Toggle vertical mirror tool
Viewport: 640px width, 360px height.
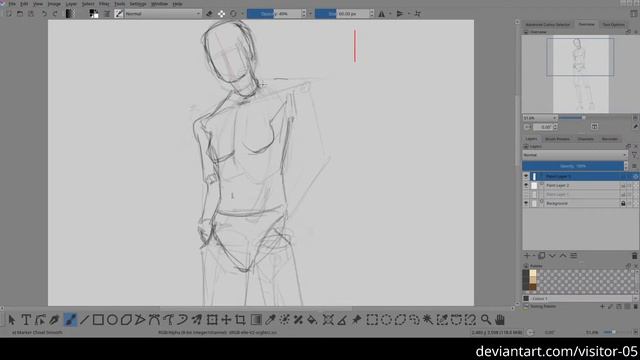(x=400, y=13)
